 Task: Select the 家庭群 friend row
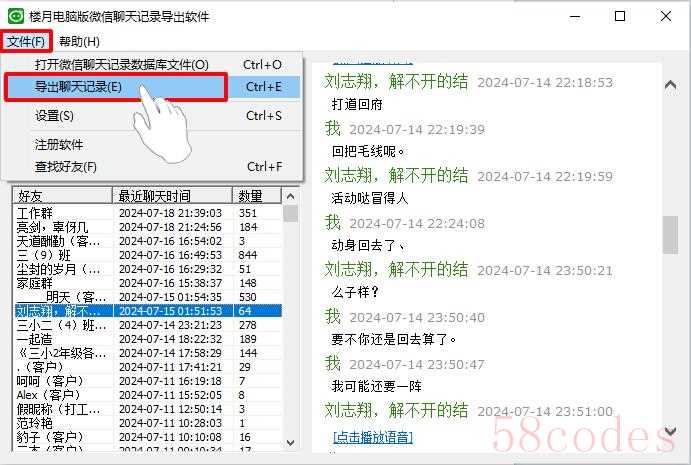coord(148,283)
